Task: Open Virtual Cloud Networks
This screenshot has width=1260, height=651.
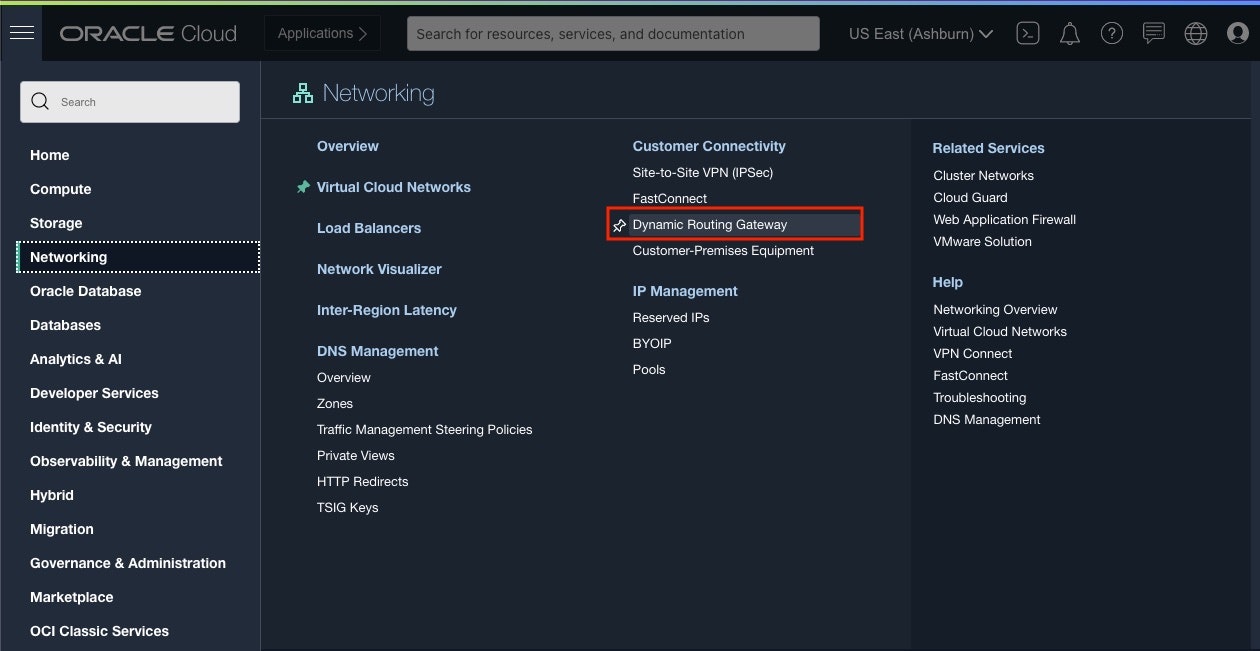Action: (x=394, y=187)
